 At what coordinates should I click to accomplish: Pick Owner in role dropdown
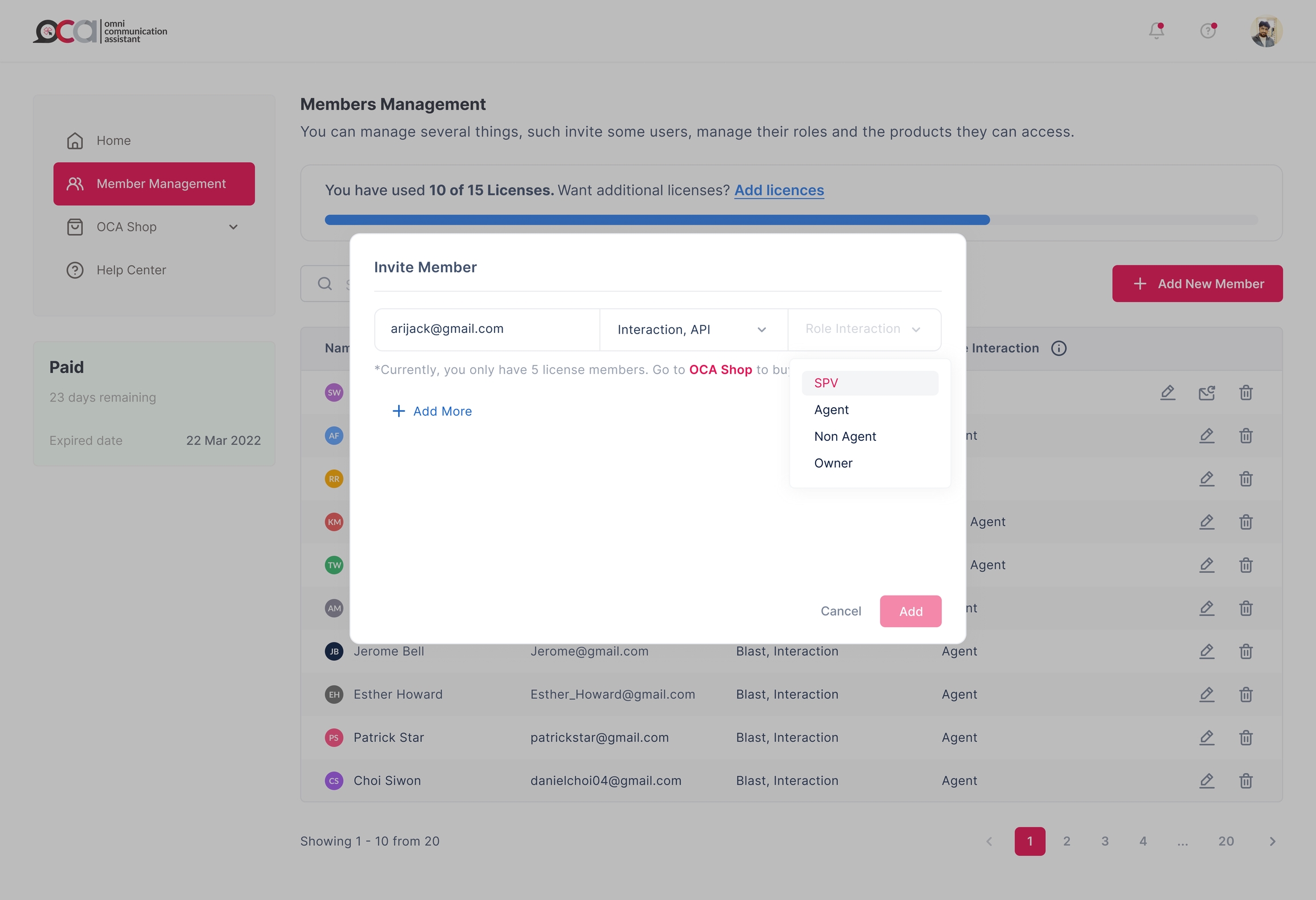[833, 463]
